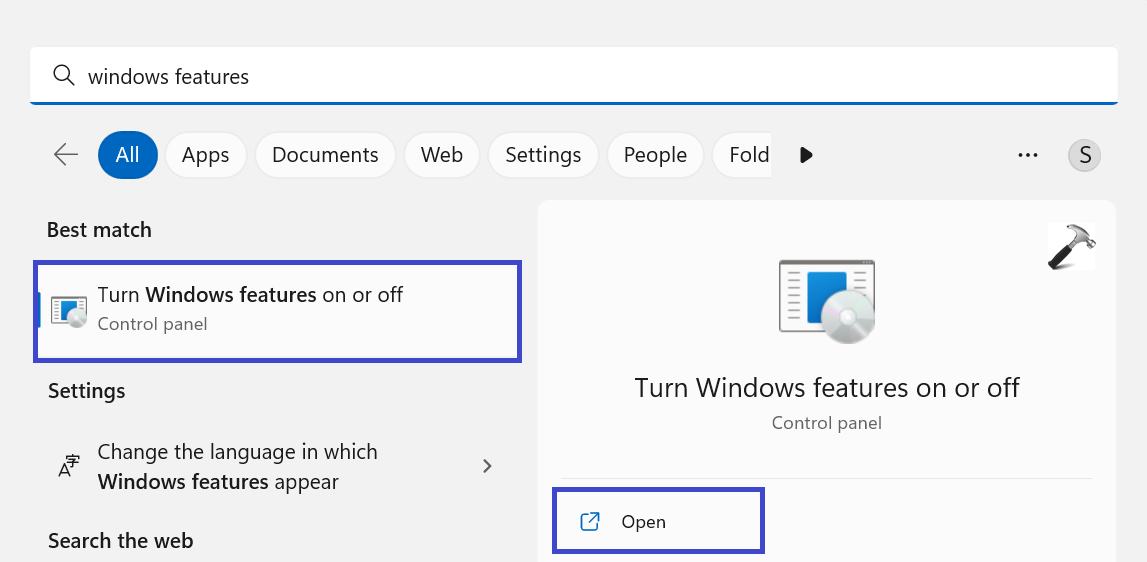Click the language settings icon
Image resolution: width=1147 pixels, height=562 pixels.
coord(69,466)
